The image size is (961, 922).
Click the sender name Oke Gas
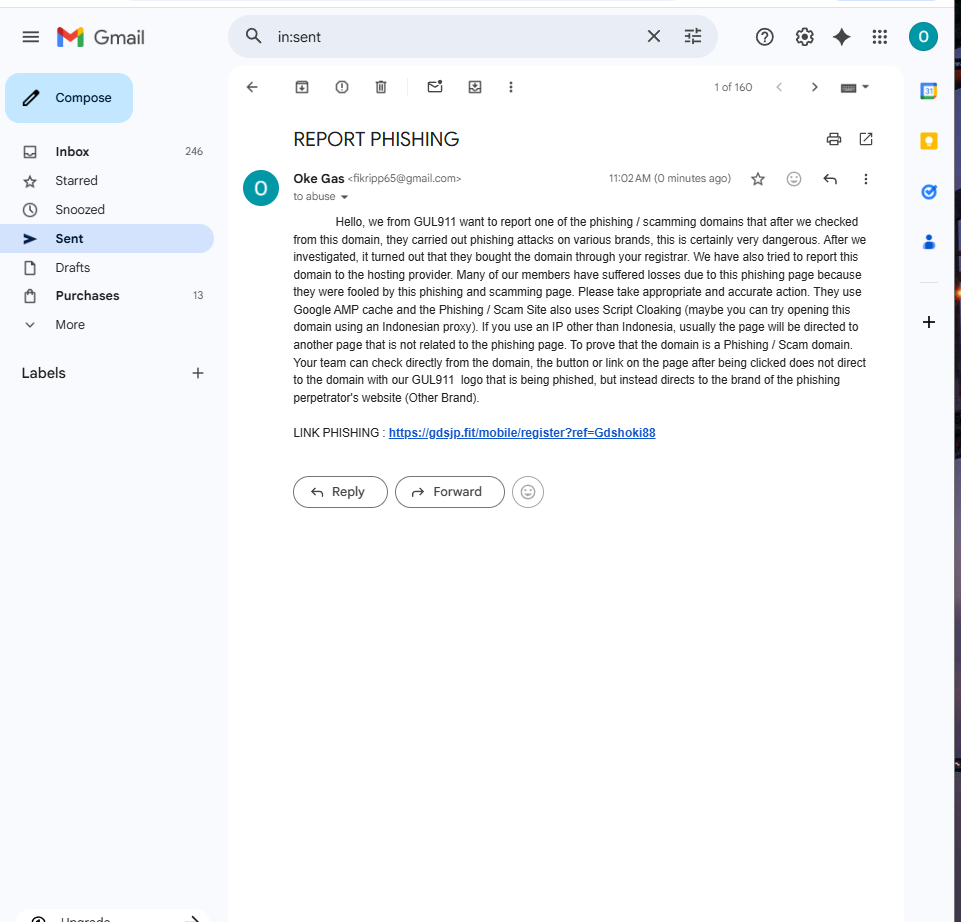tap(319, 178)
